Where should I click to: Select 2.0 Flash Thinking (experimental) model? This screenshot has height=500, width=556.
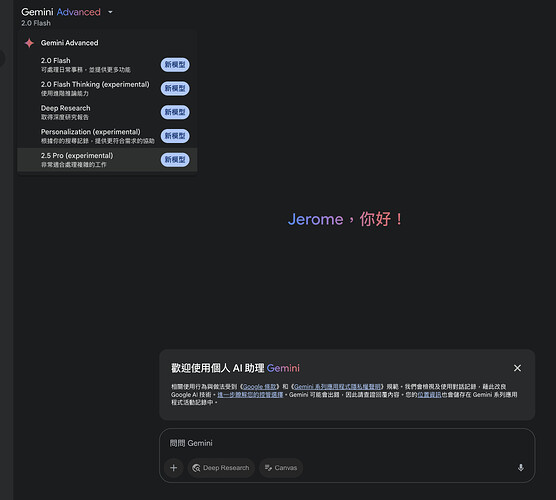pyautogui.click(x=107, y=89)
